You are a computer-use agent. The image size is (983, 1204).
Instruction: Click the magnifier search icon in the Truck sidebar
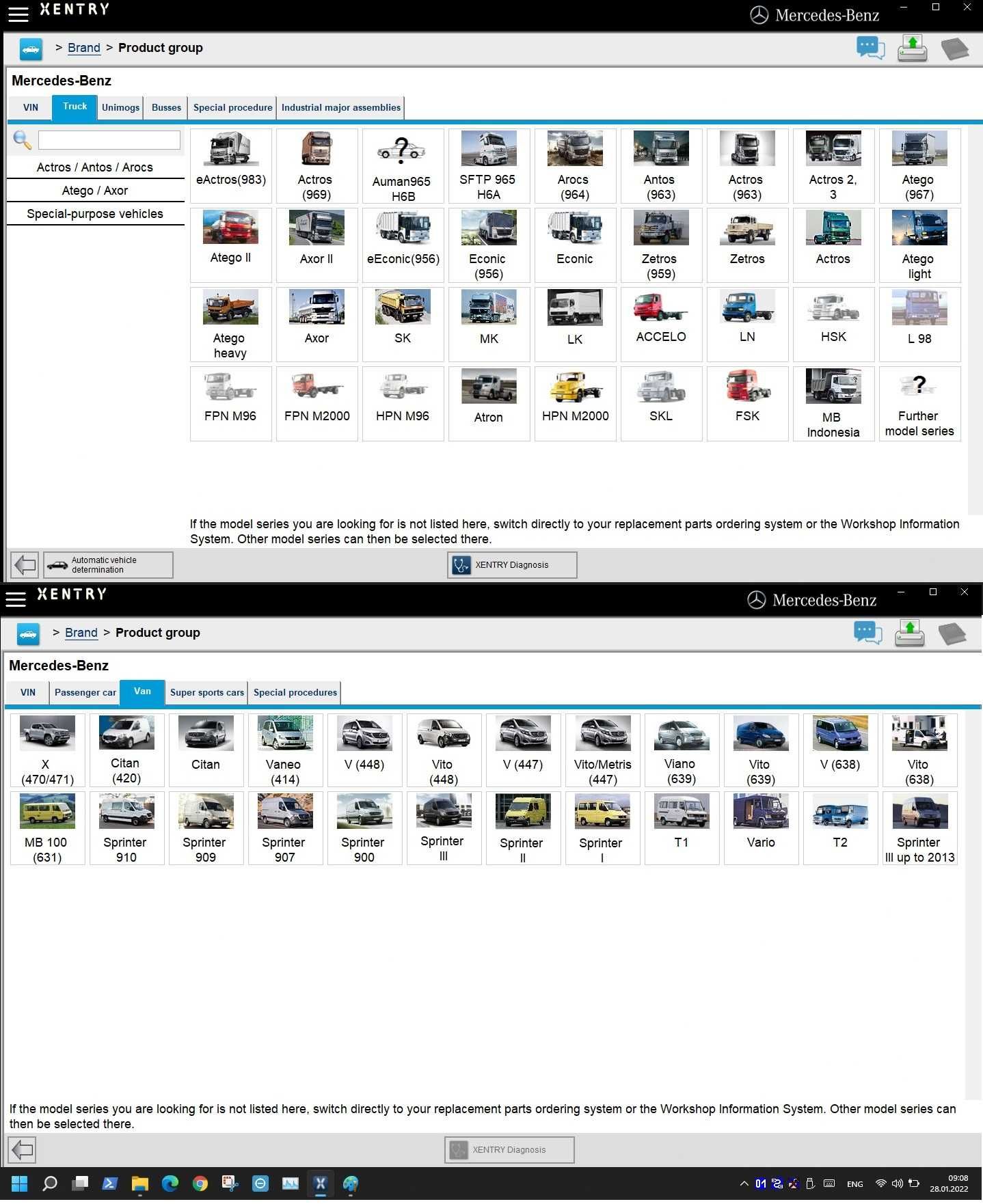22,140
